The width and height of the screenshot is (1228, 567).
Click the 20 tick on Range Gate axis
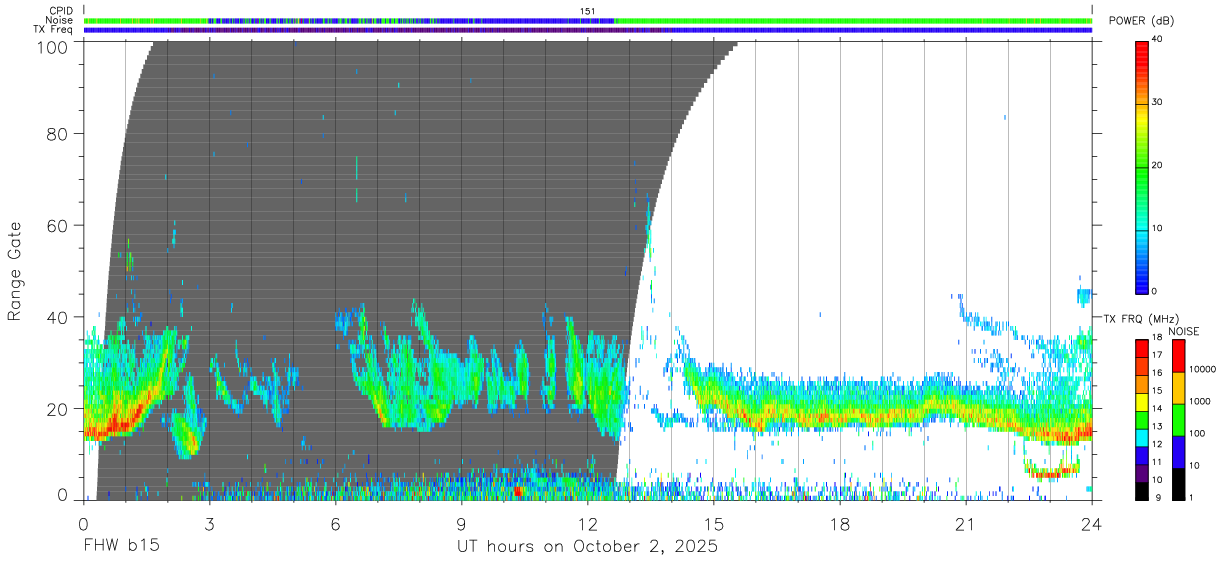click(57, 409)
